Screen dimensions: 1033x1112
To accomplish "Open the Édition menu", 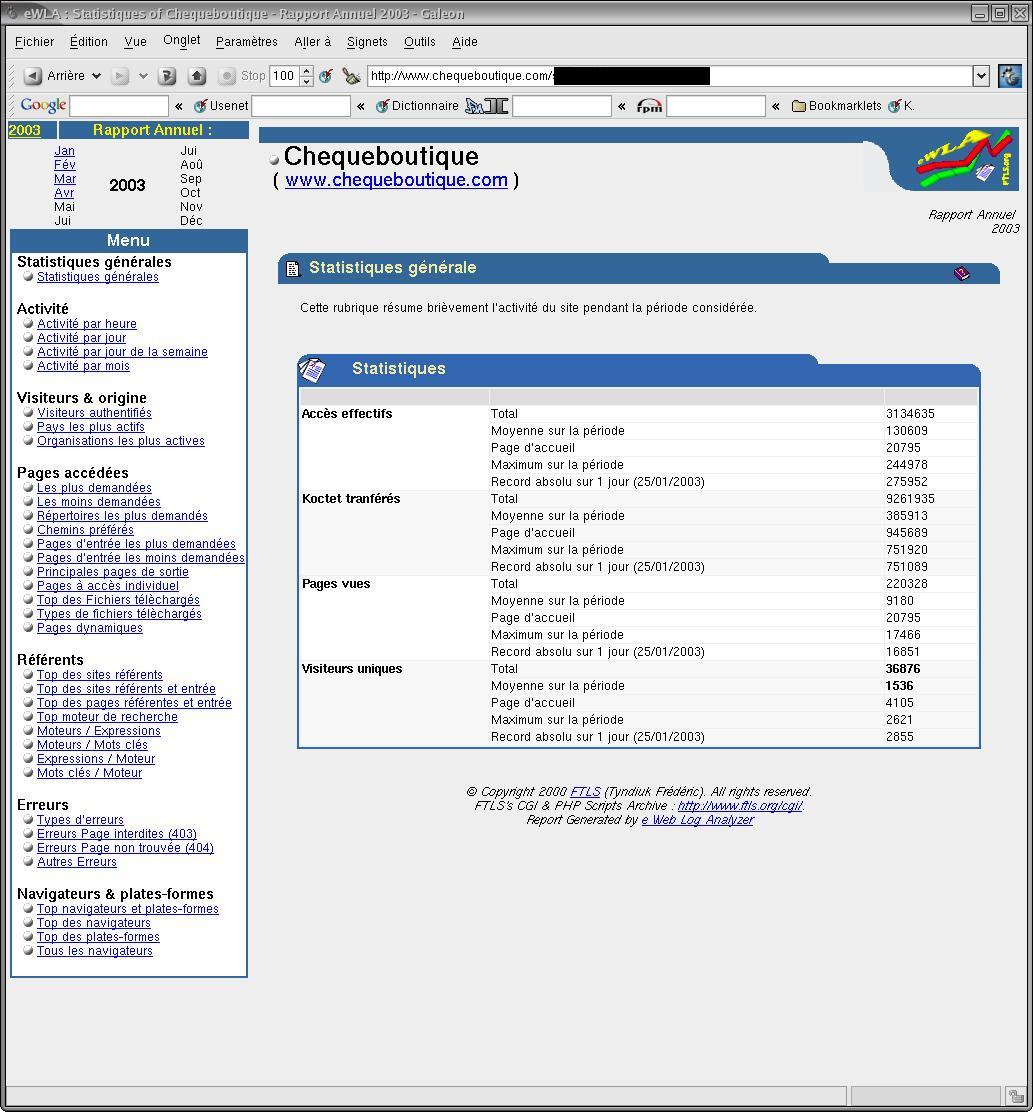I will (x=89, y=42).
